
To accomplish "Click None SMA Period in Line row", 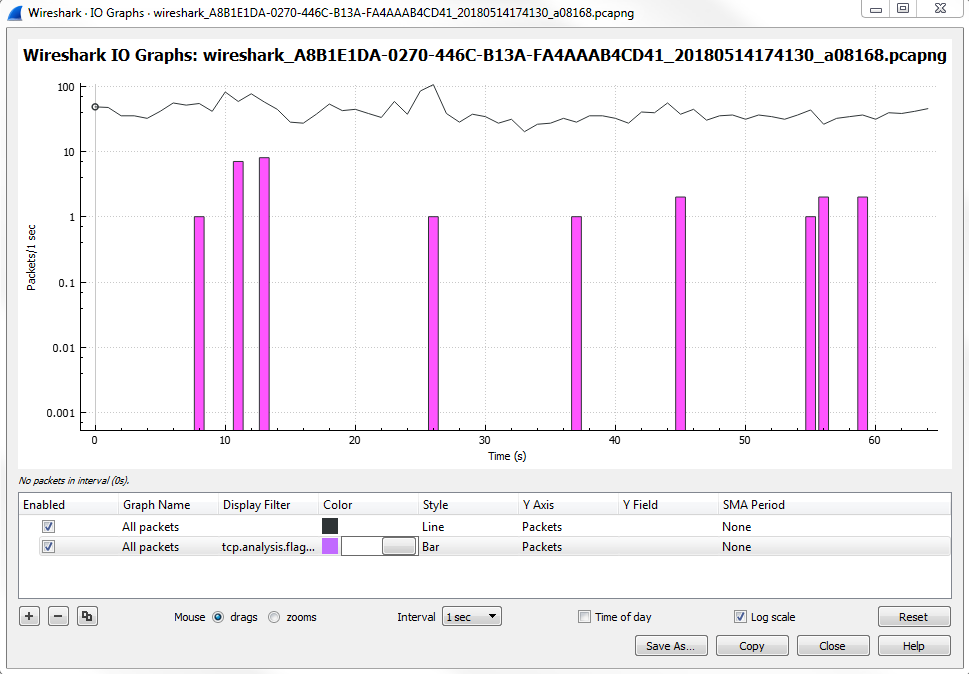I will pos(737,526).
